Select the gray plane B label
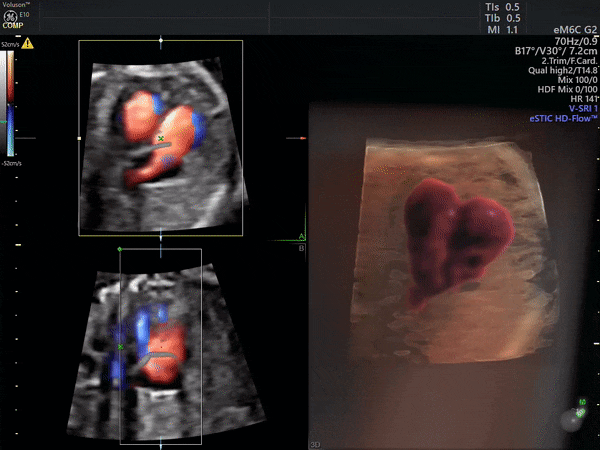Image resolution: width=600 pixels, height=450 pixels. [x=302, y=248]
